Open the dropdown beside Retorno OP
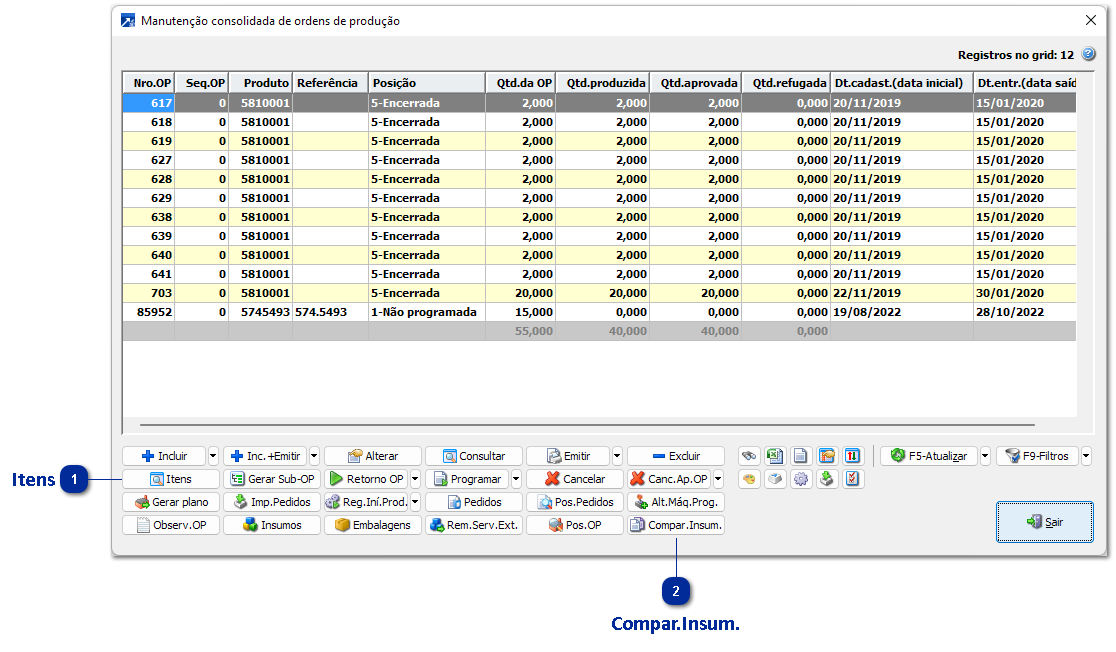 [x=413, y=478]
